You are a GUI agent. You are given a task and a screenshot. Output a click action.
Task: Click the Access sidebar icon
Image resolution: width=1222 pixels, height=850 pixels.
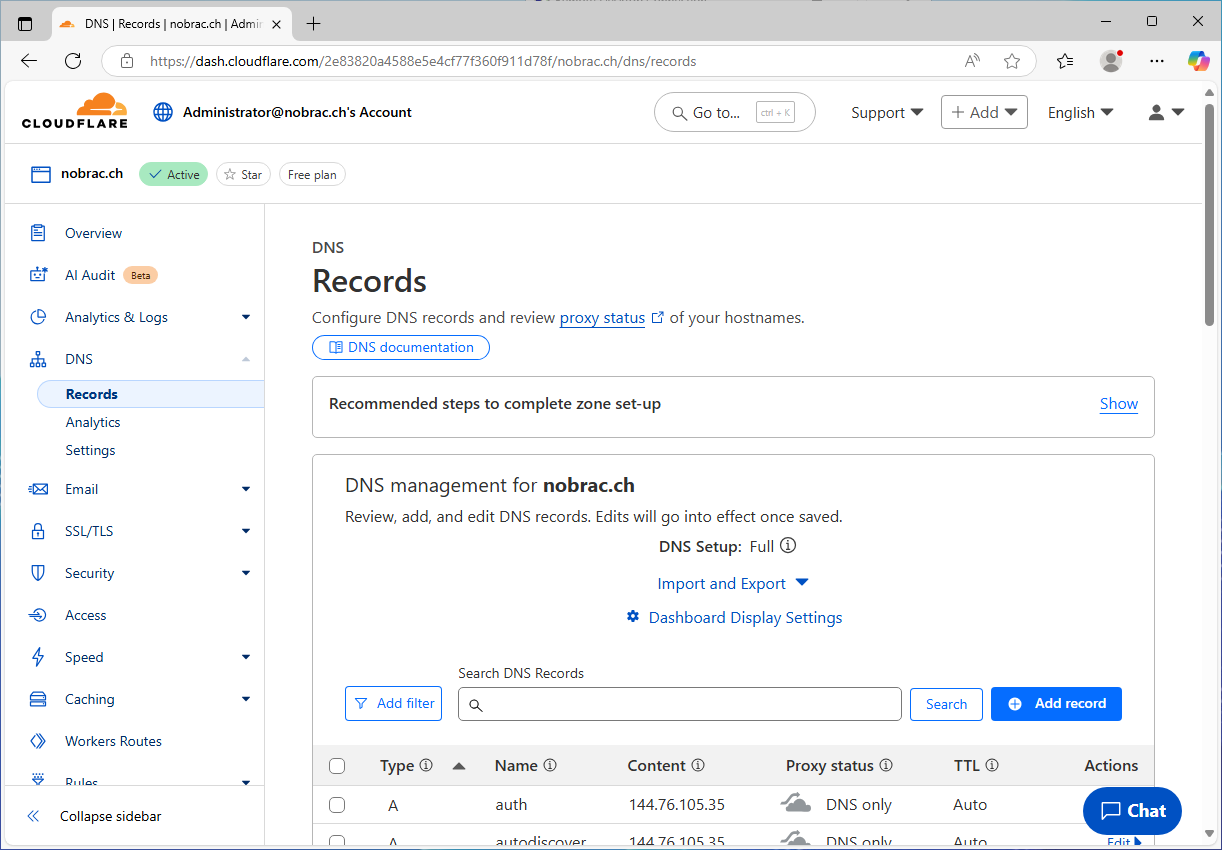[38, 615]
